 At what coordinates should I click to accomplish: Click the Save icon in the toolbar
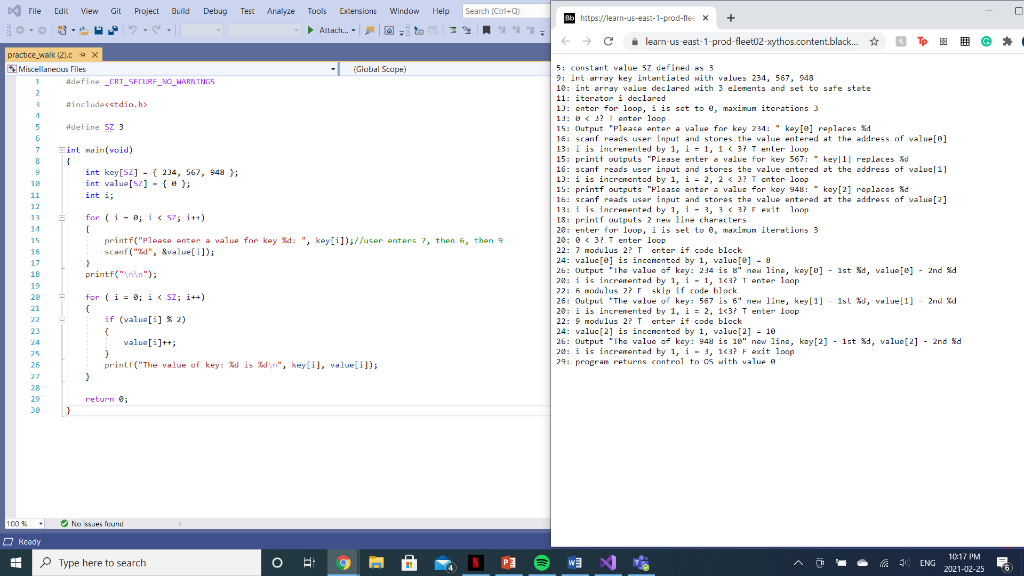[98, 31]
